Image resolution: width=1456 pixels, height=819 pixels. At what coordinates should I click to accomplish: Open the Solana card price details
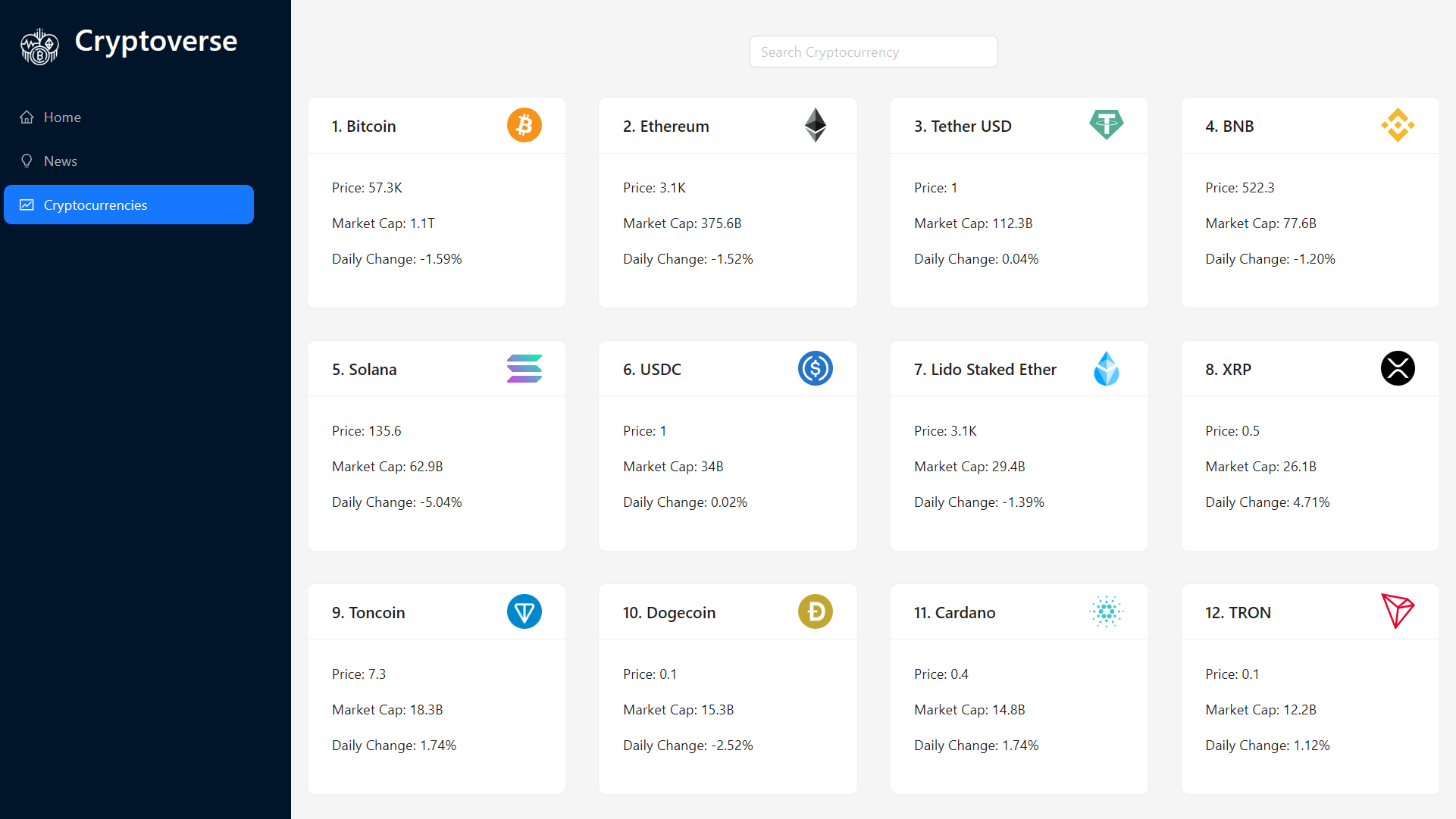[367, 431]
